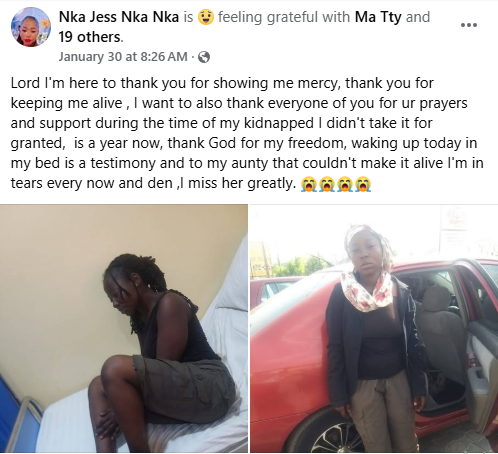Open the right photo with red car
The image size is (498, 454).
[374, 328]
